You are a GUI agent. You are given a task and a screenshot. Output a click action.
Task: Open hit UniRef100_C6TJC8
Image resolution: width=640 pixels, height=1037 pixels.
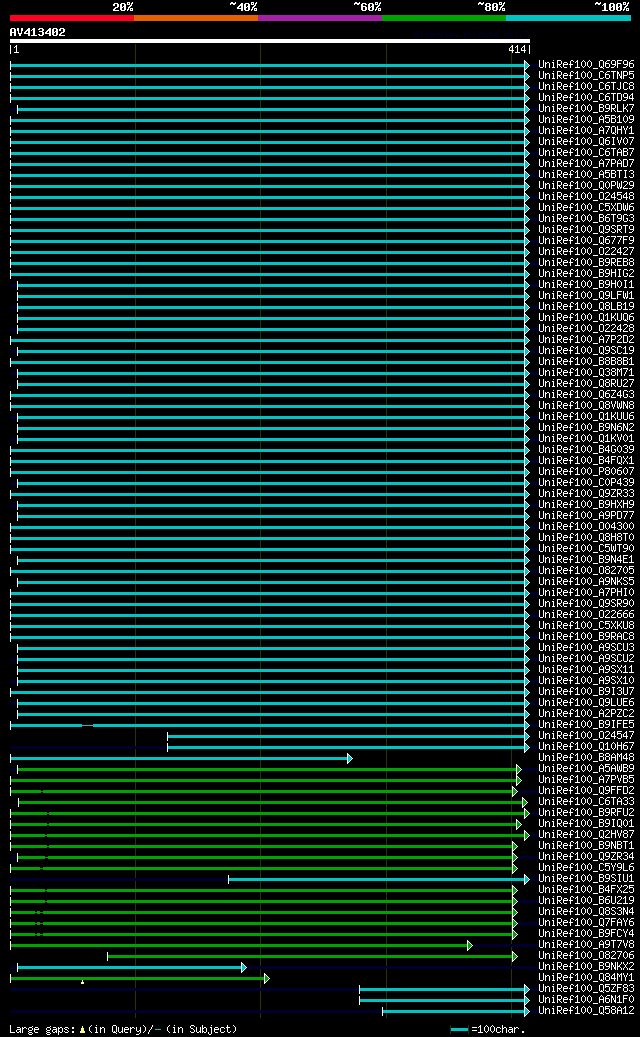coord(586,87)
